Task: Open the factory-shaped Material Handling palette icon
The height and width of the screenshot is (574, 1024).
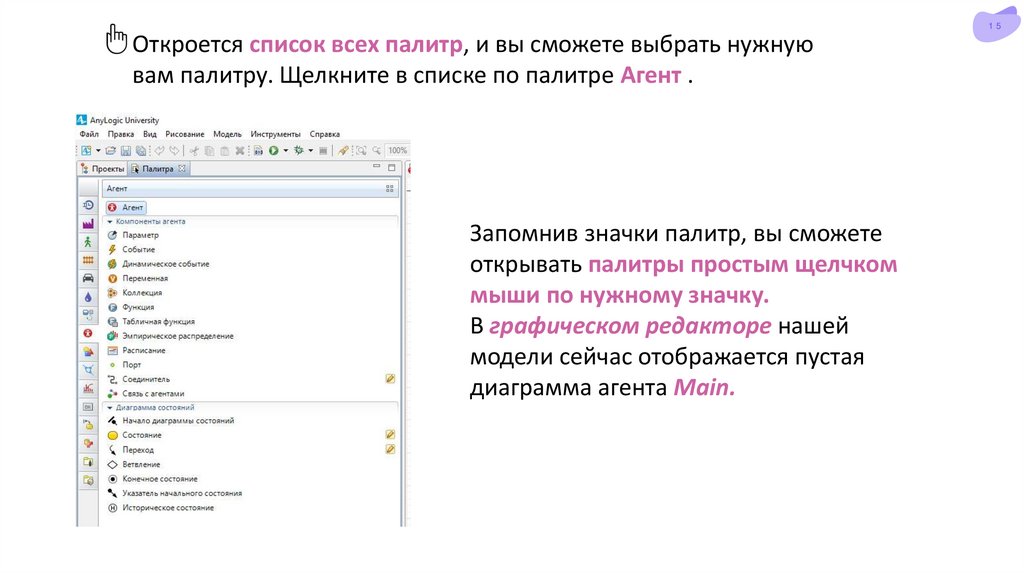Action: pos(88,223)
